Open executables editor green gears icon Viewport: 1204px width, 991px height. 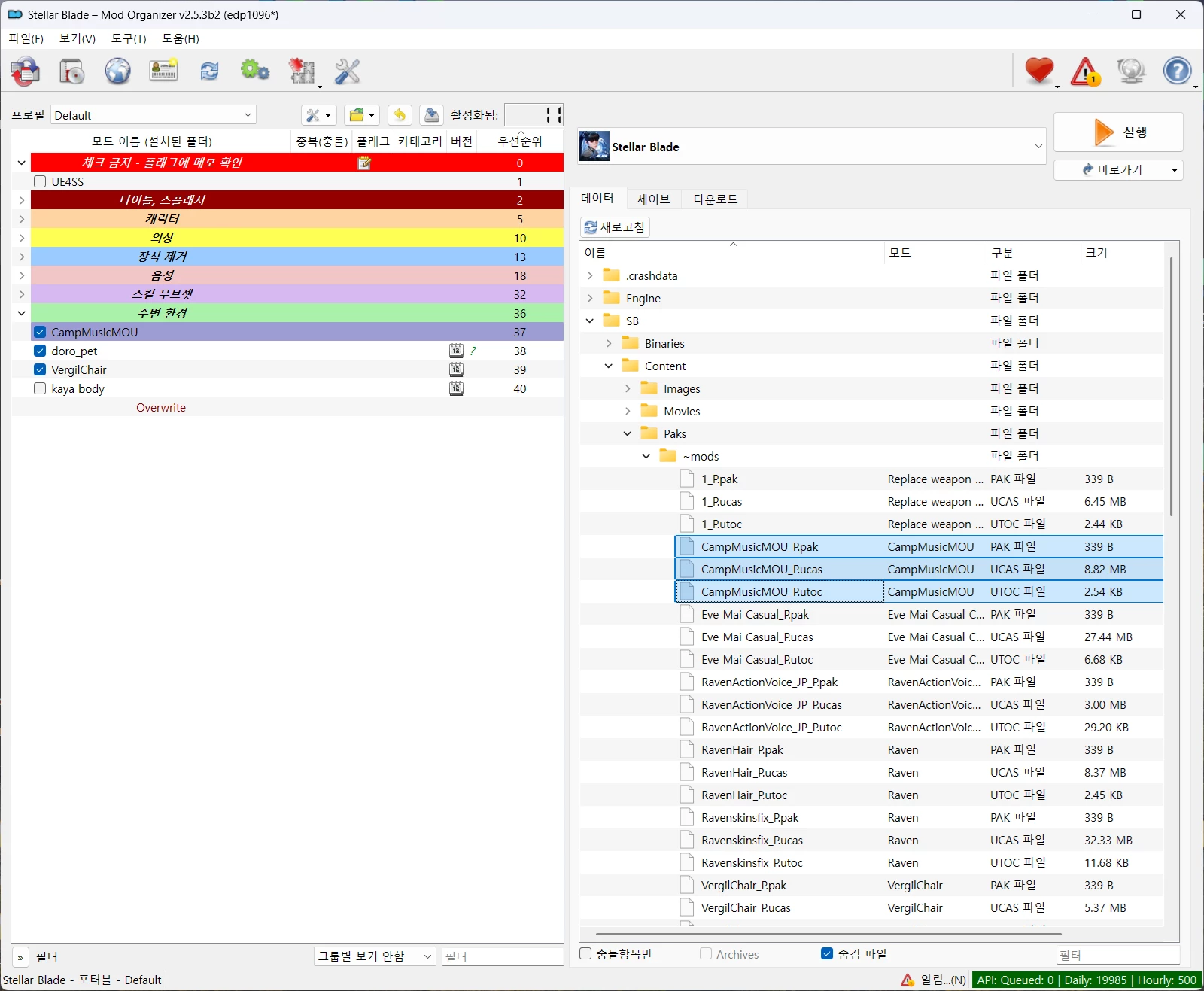click(255, 71)
